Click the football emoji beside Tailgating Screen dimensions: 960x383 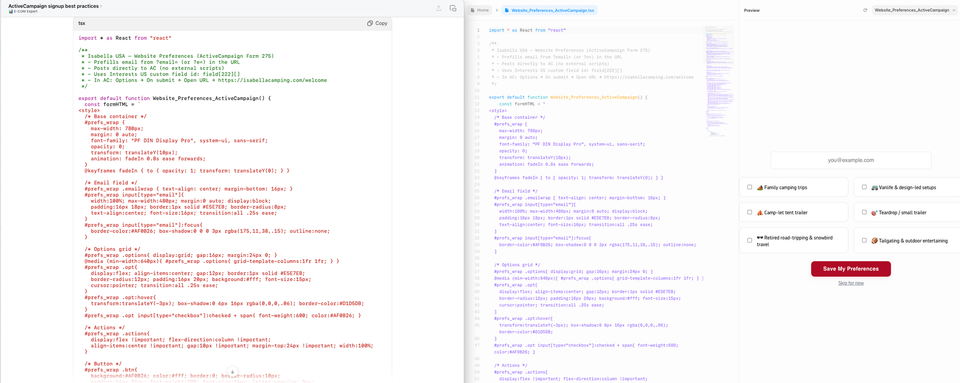coord(874,240)
